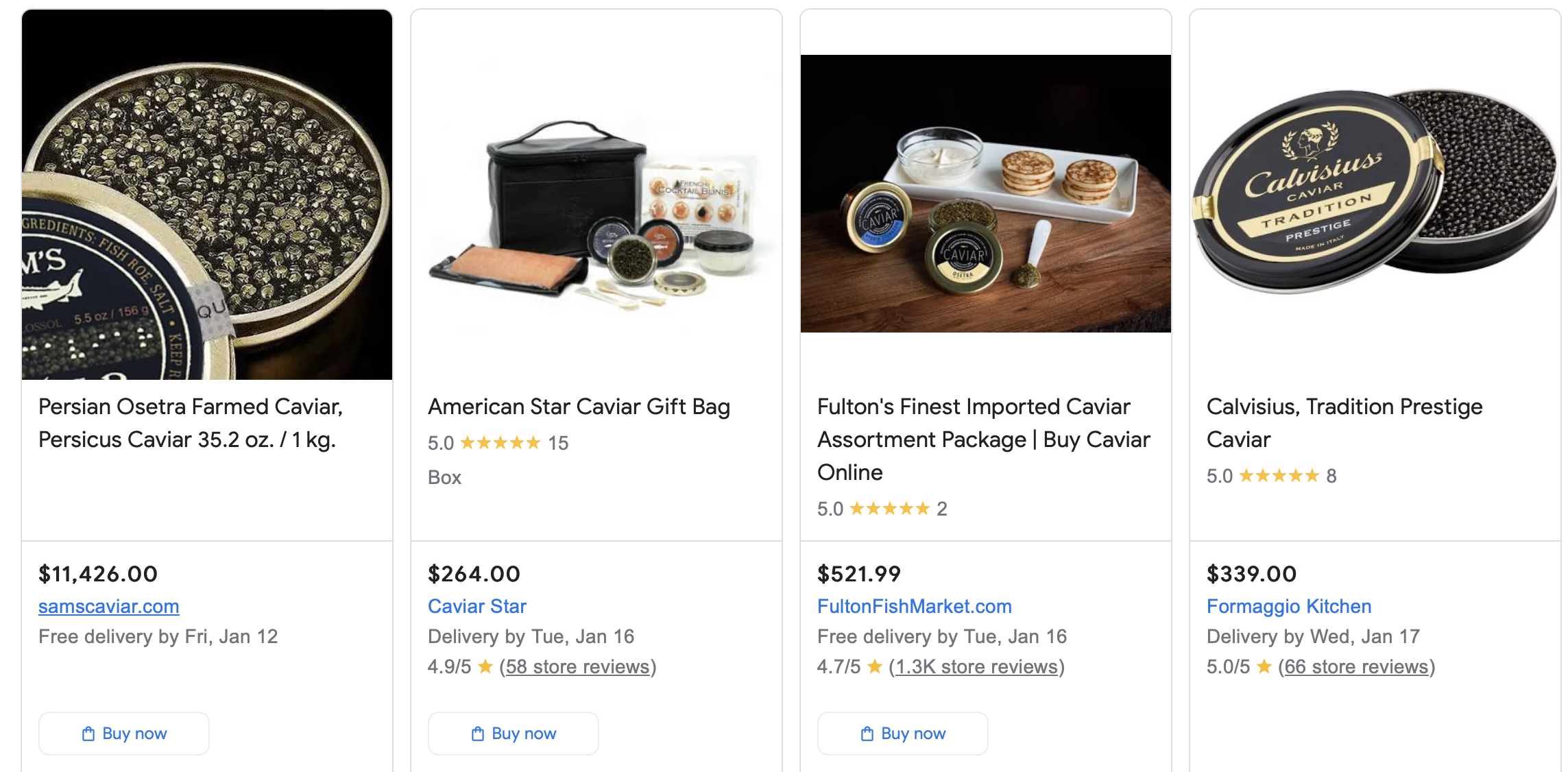Open the 58 store reviews link
Viewport: 1568px width, 772px height.
pyautogui.click(x=577, y=667)
